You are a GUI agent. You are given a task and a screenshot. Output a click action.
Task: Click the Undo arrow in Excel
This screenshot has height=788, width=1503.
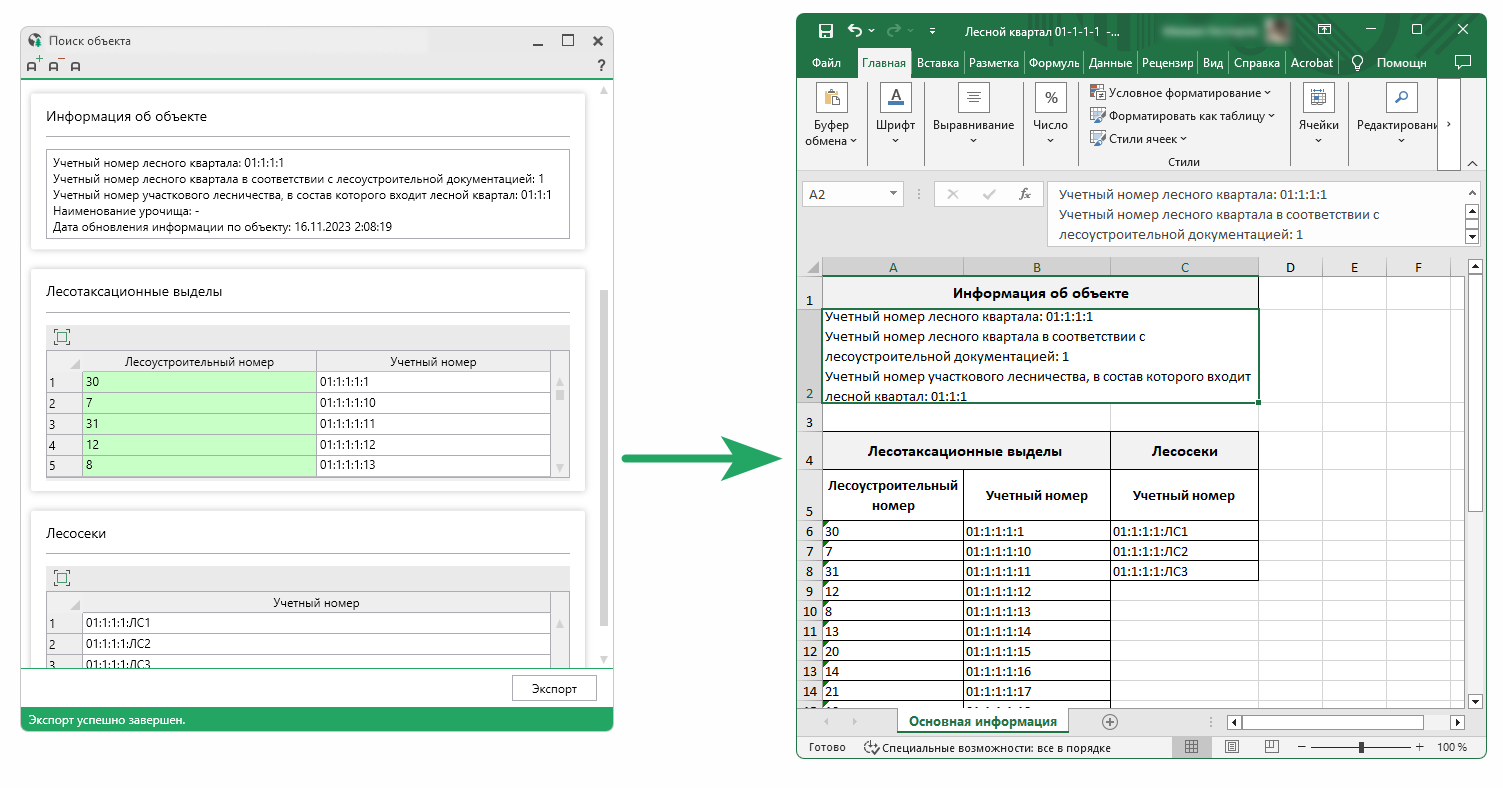tap(855, 30)
